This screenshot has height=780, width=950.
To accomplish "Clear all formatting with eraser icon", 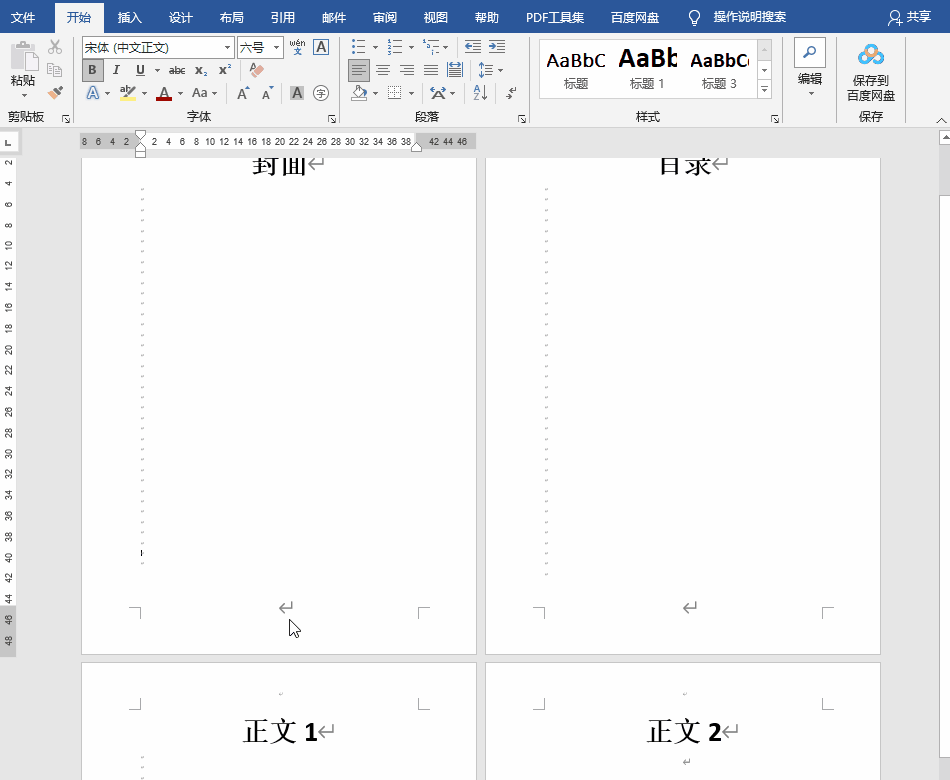I will tap(256, 70).
